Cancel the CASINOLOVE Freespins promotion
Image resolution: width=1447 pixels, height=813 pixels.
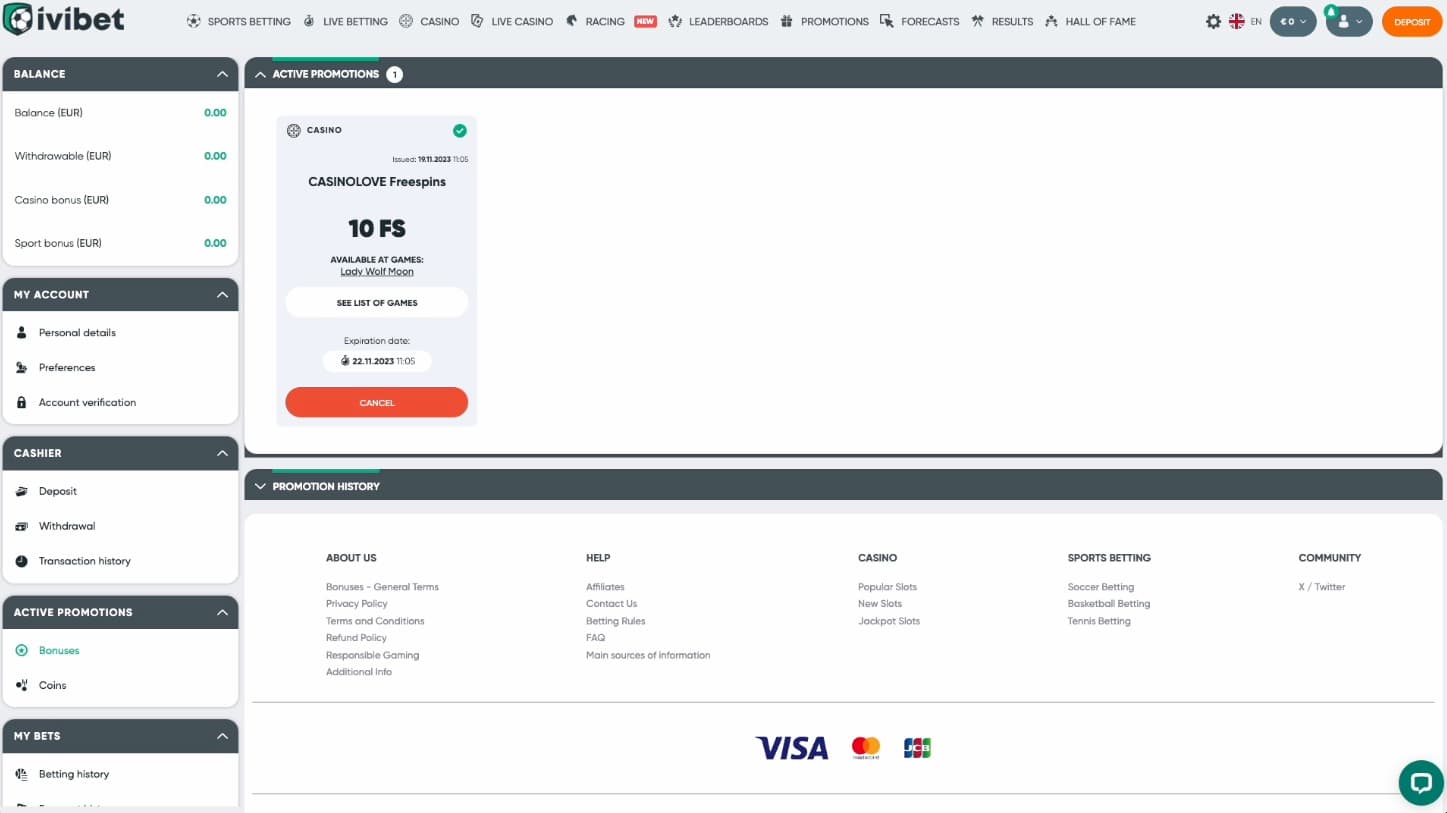point(377,402)
